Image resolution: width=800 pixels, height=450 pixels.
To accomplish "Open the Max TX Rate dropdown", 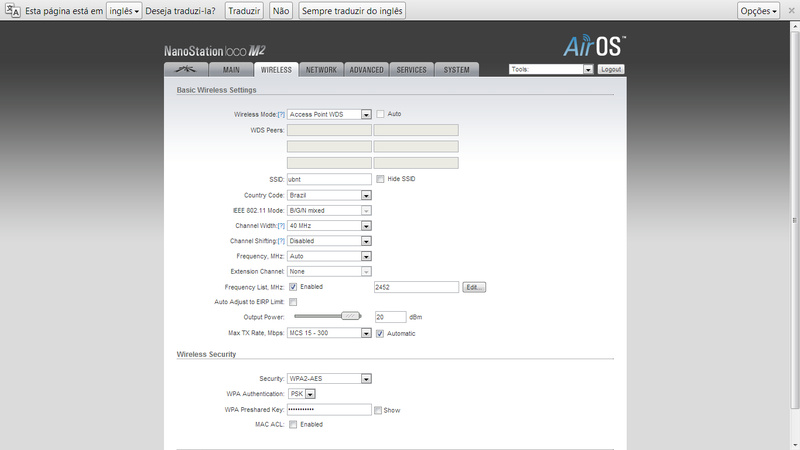I will [x=329, y=333].
